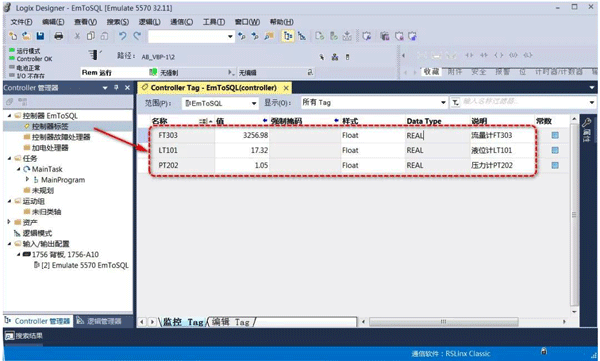Click the Print icon in toolbar

pyautogui.click(x=59, y=36)
